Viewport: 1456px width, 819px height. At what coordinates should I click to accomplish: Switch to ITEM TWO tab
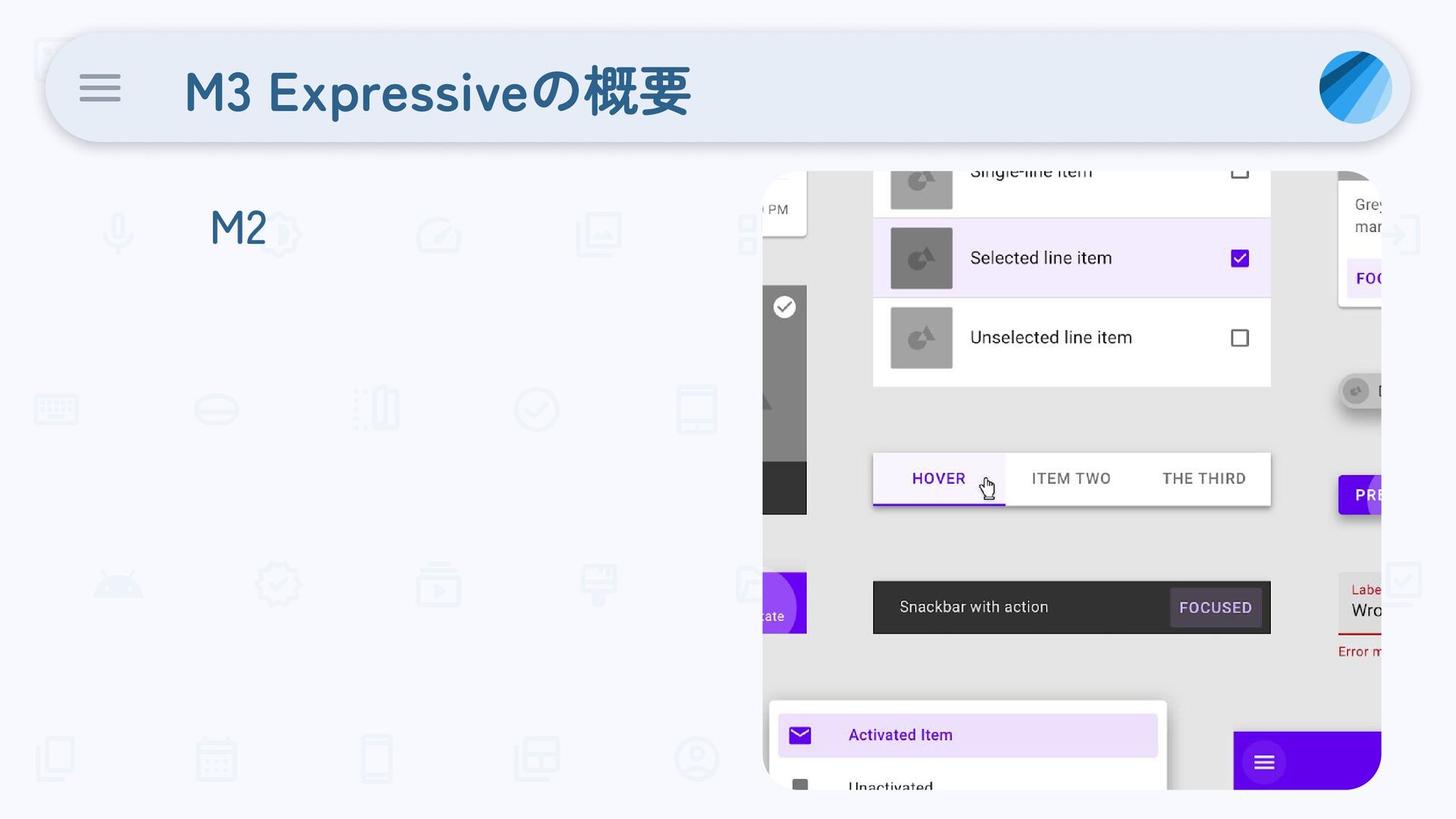click(1072, 479)
